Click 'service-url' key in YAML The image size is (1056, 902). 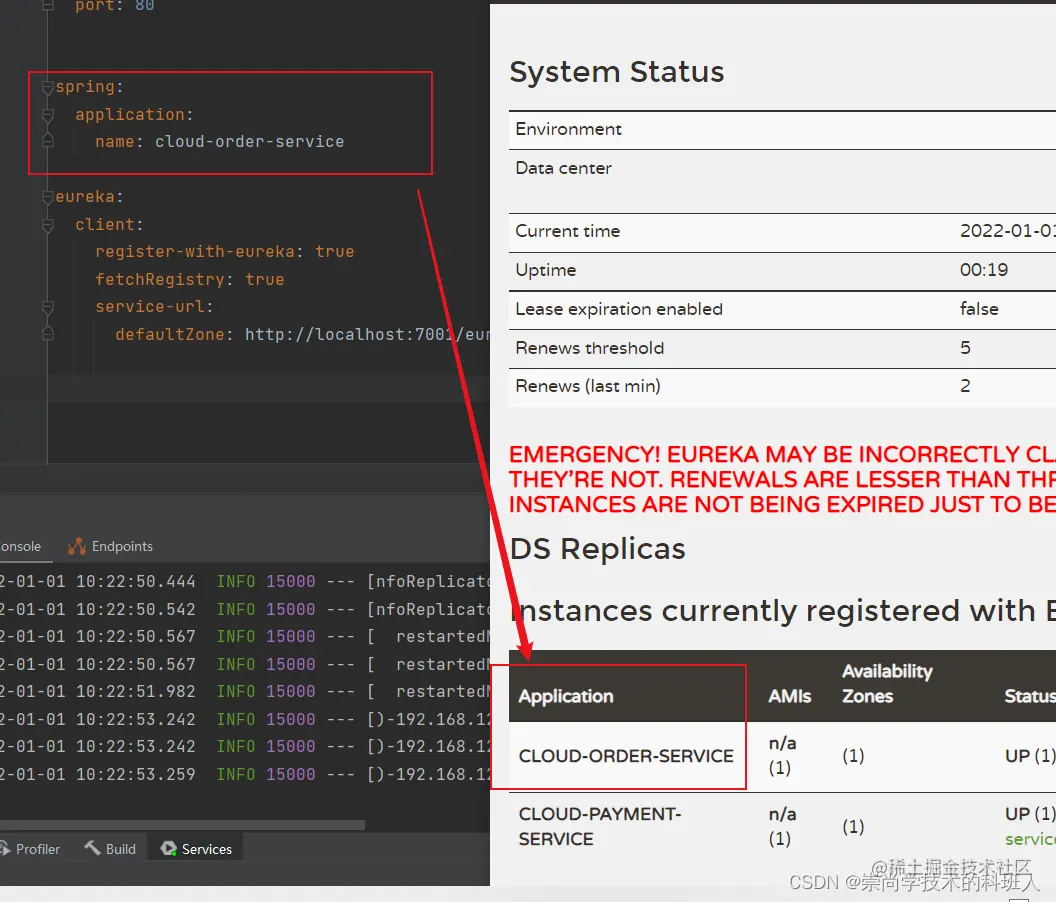click(x=150, y=307)
